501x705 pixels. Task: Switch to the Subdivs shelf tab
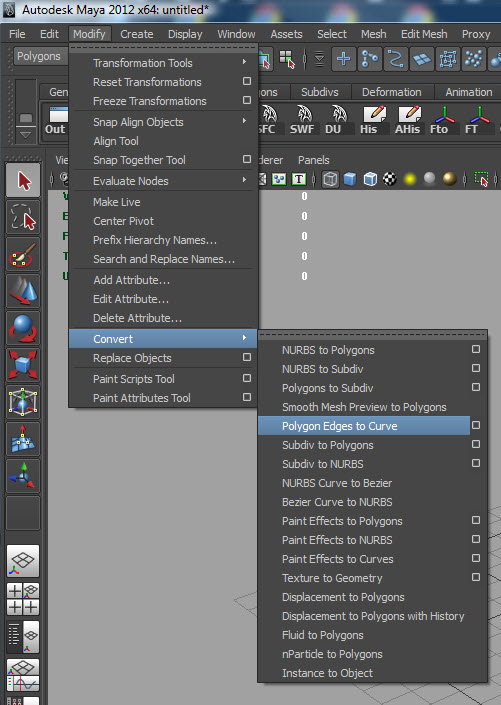pos(320,92)
